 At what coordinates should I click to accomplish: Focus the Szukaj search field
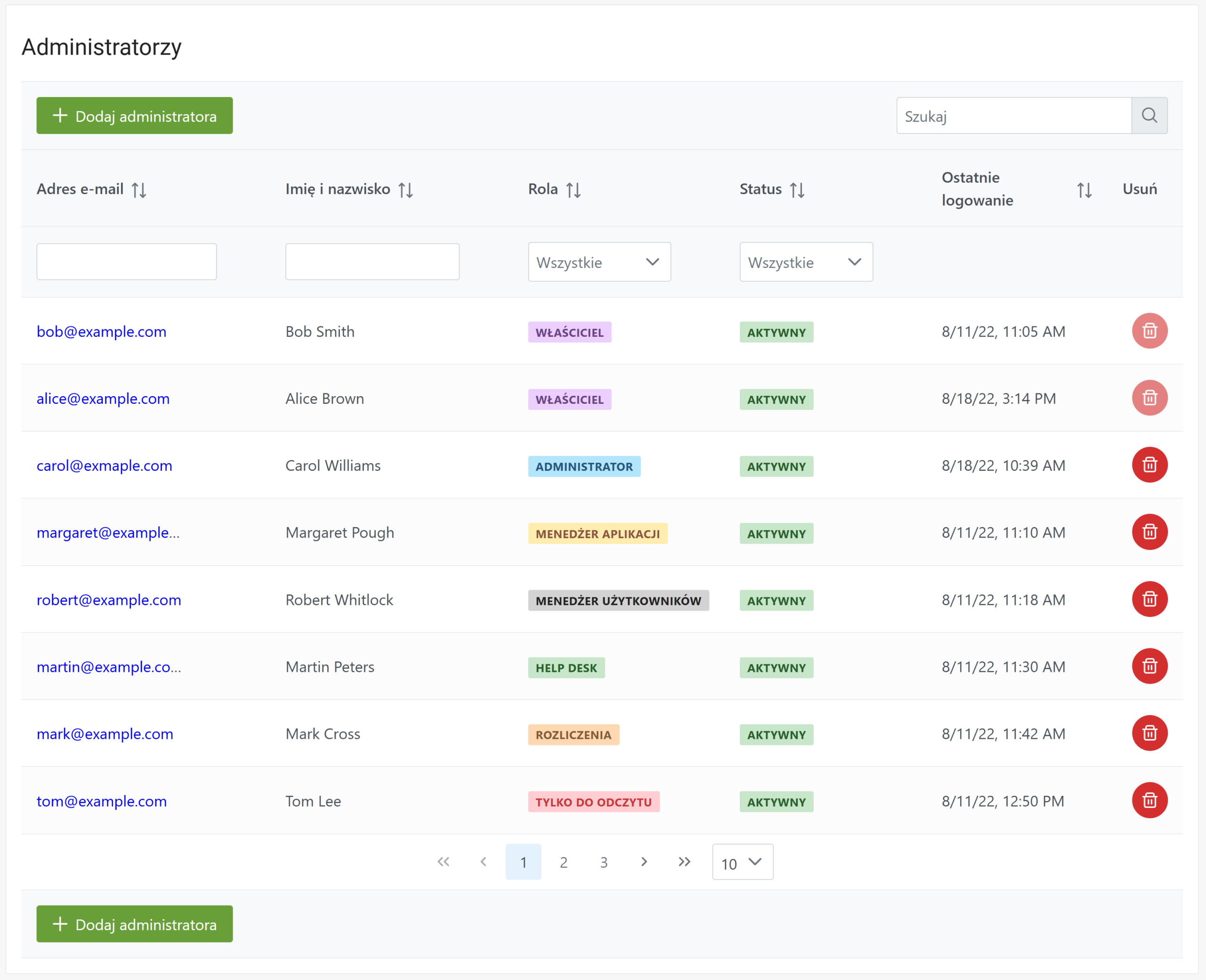pyautogui.click(x=1014, y=116)
